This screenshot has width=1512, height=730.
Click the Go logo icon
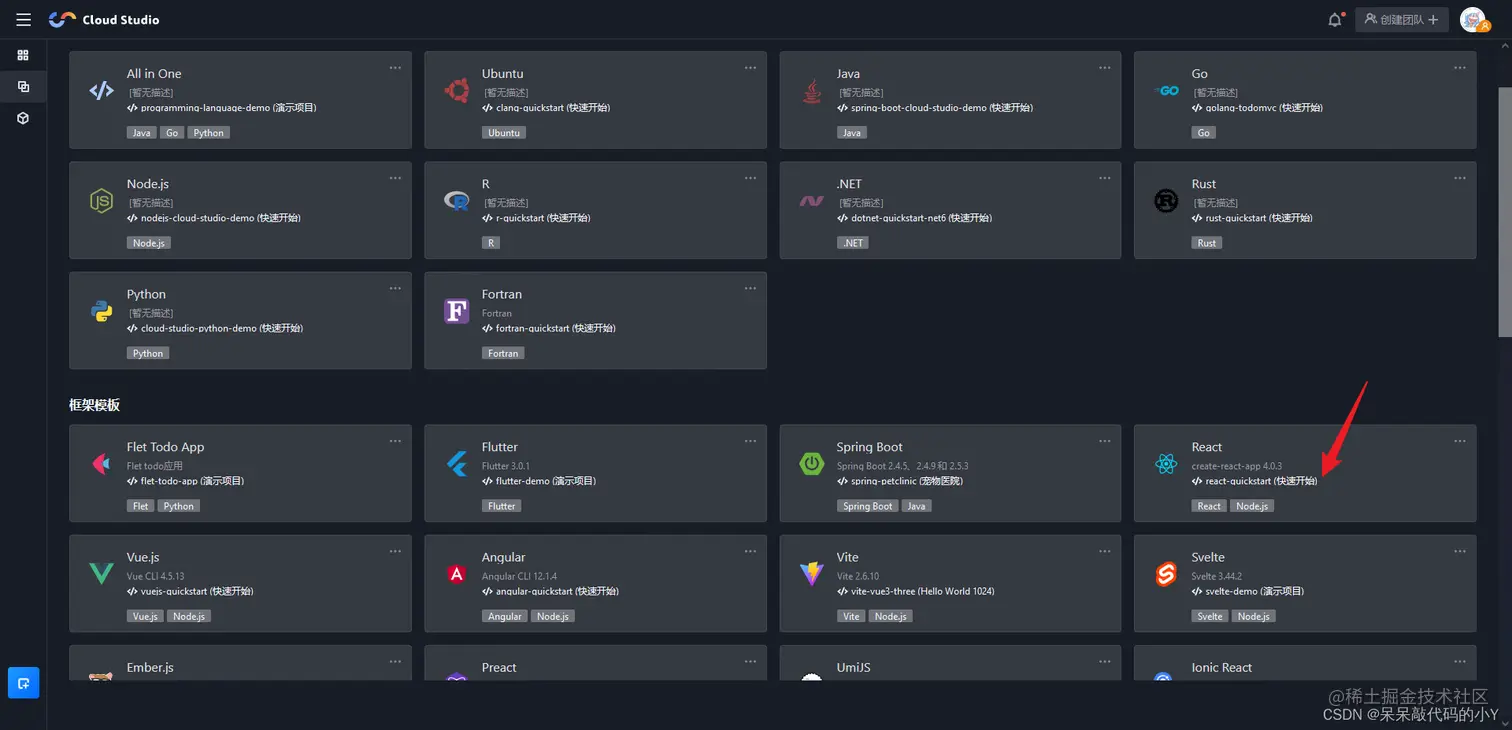[1166, 91]
